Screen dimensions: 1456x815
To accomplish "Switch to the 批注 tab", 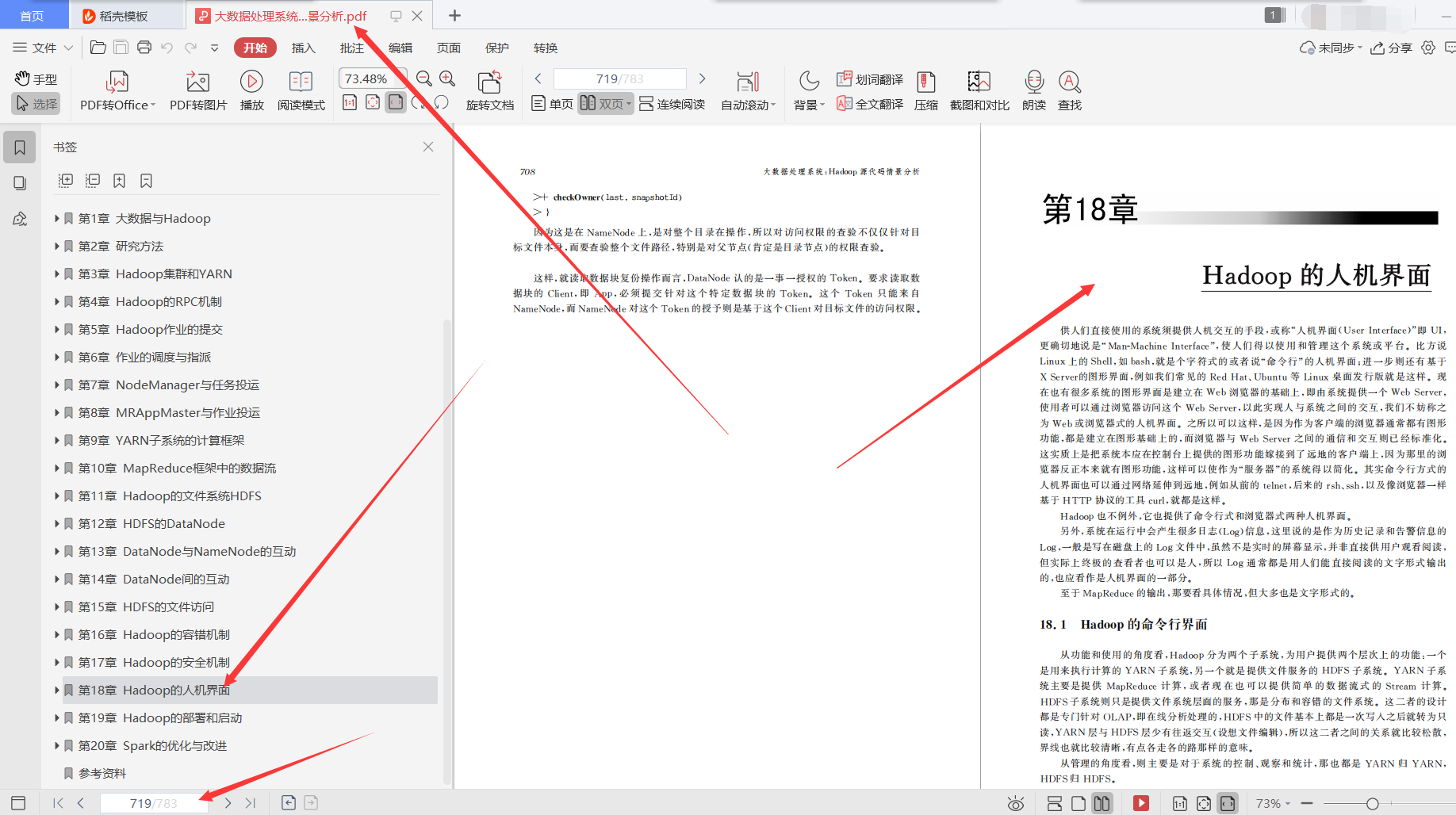I will tap(352, 48).
